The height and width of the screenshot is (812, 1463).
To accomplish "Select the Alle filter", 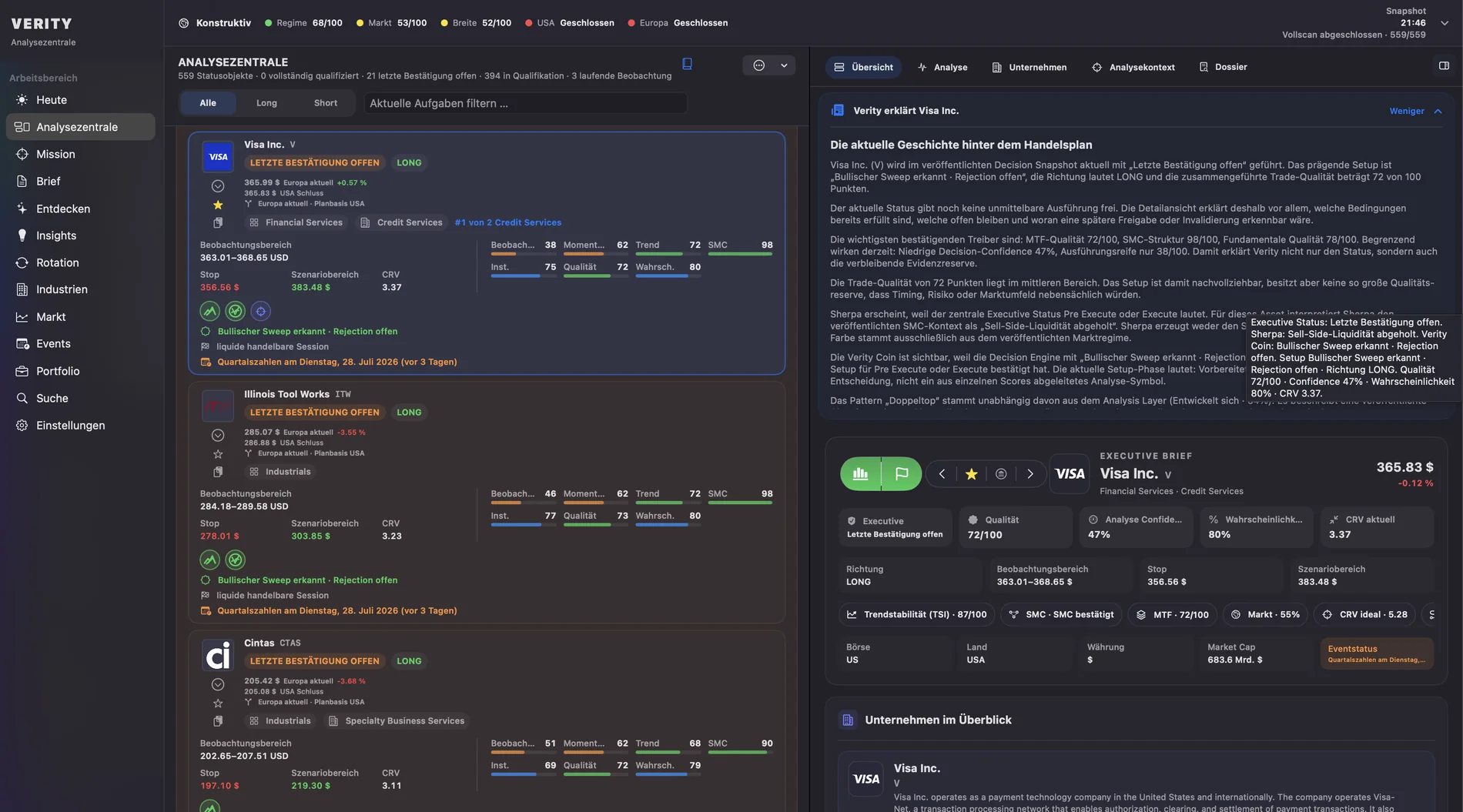I will (208, 103).
